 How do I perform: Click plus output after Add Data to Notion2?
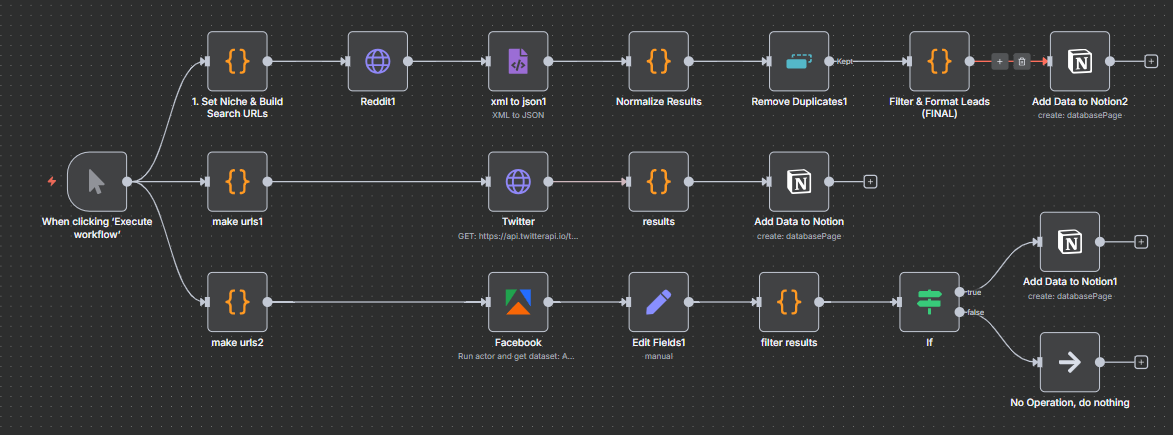tap(1151, 61)
